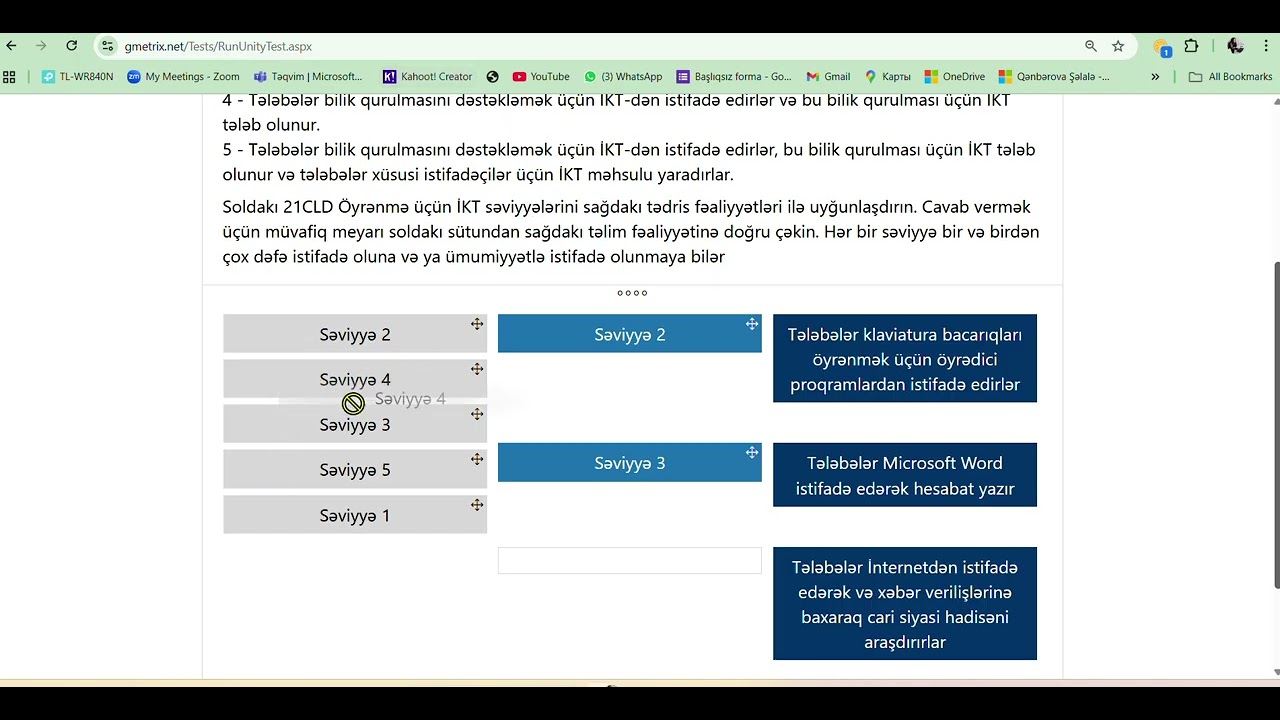
Task: Open the TL-WR840N bookmark
Action: pyautogui.click(x=77, y=76)
